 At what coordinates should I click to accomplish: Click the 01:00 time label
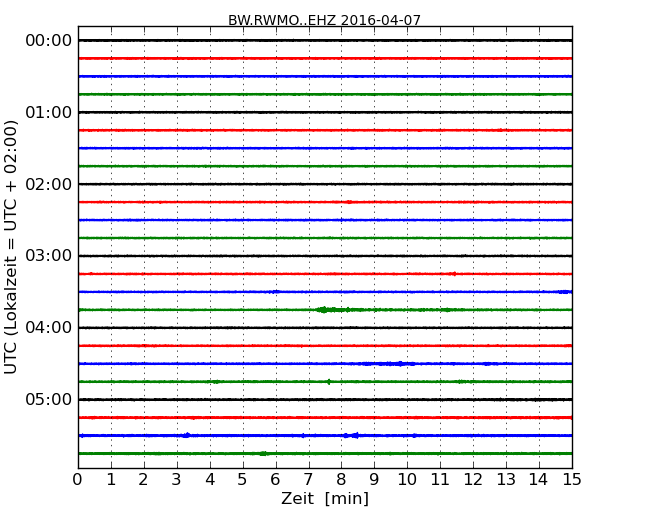(49, 112)
